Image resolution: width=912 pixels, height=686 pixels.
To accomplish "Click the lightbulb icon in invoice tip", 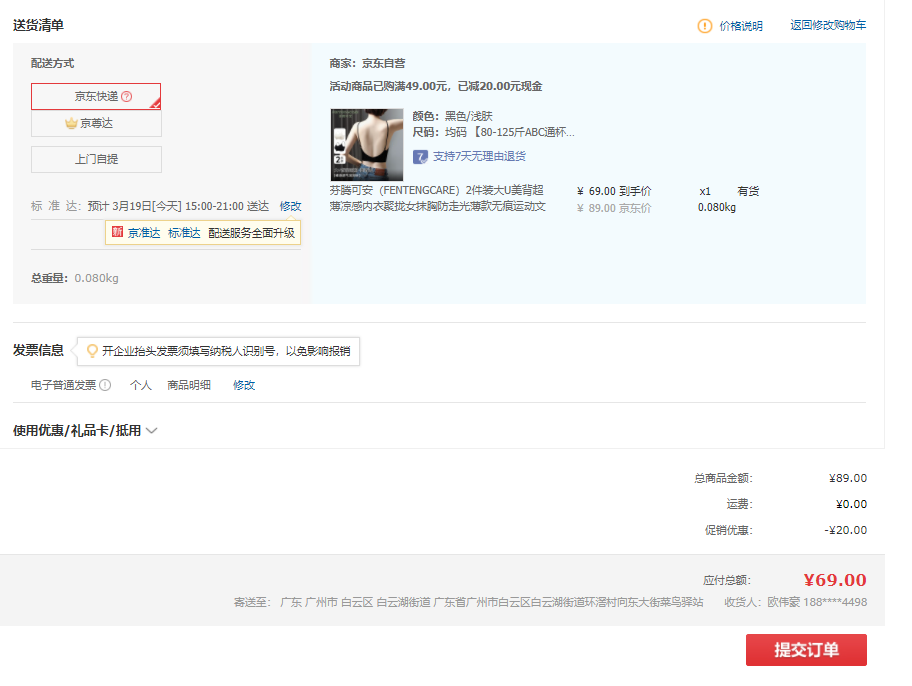I will [92, 351].
